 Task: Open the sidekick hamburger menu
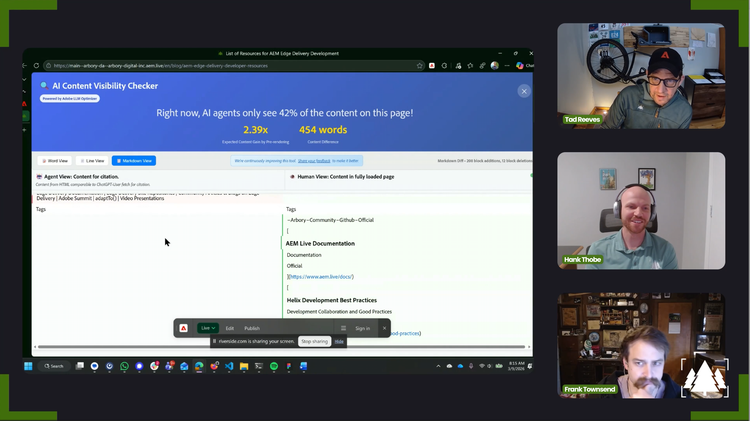(x=343, y=328)
